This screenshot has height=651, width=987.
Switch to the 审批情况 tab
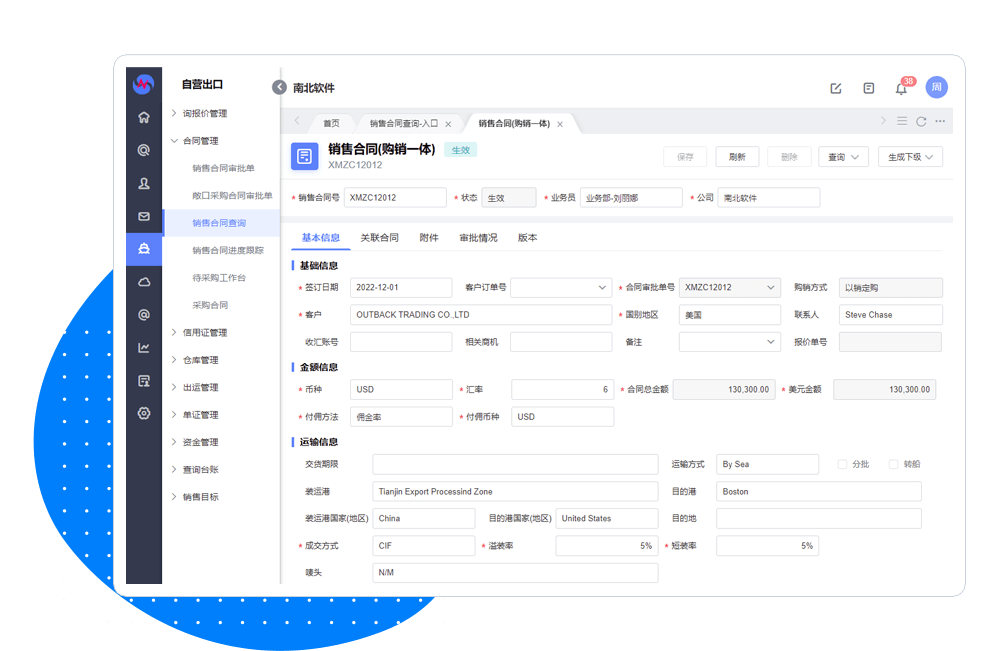(x=478, y=238)
